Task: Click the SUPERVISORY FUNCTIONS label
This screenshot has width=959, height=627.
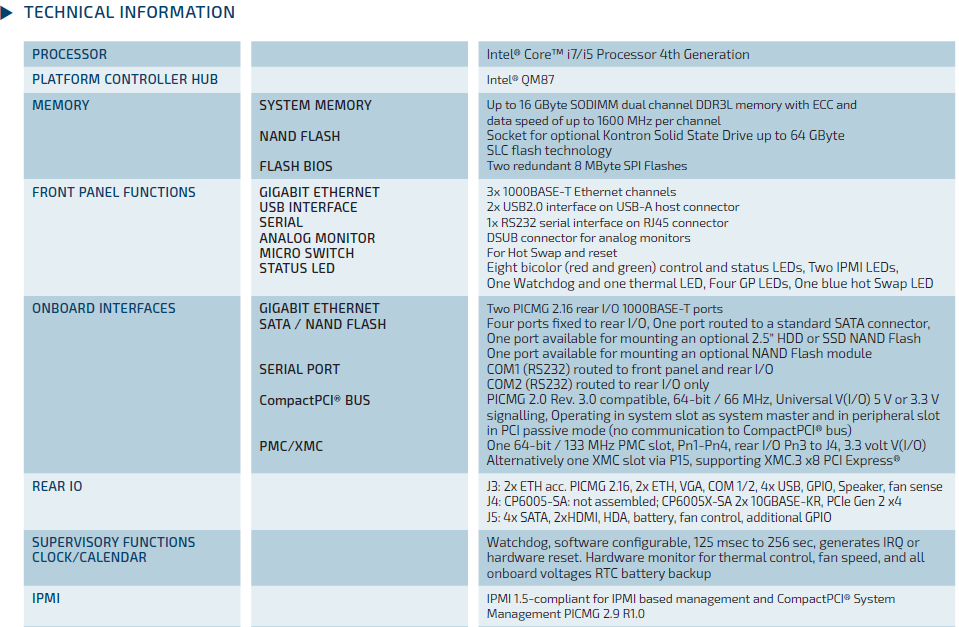Action: point(113,543)
